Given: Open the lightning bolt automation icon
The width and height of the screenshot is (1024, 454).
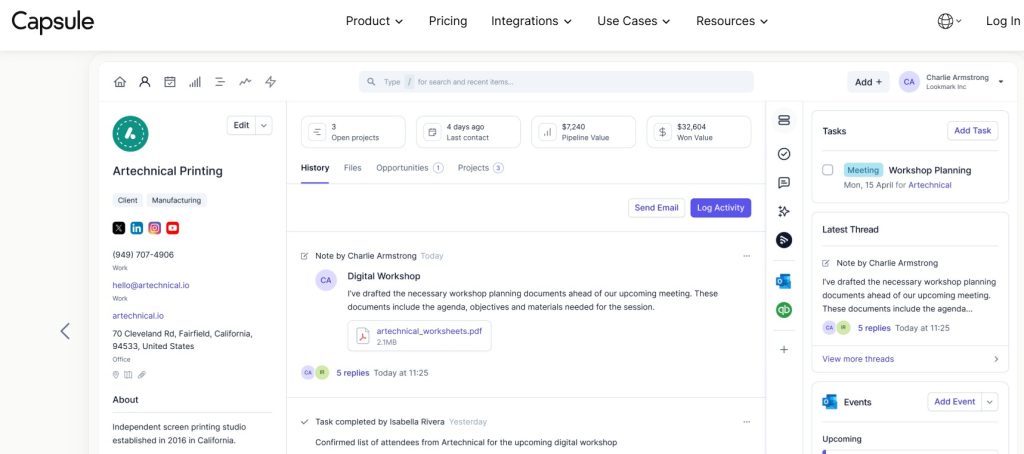Looking at the screenshot, I should (x=270, y=82).
